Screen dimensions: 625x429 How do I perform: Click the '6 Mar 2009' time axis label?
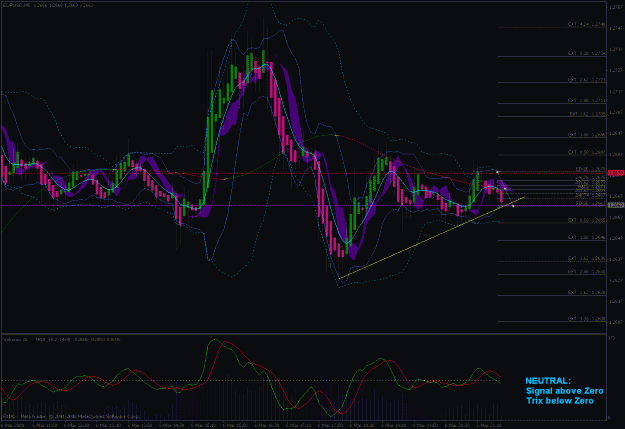coord(13,425)
